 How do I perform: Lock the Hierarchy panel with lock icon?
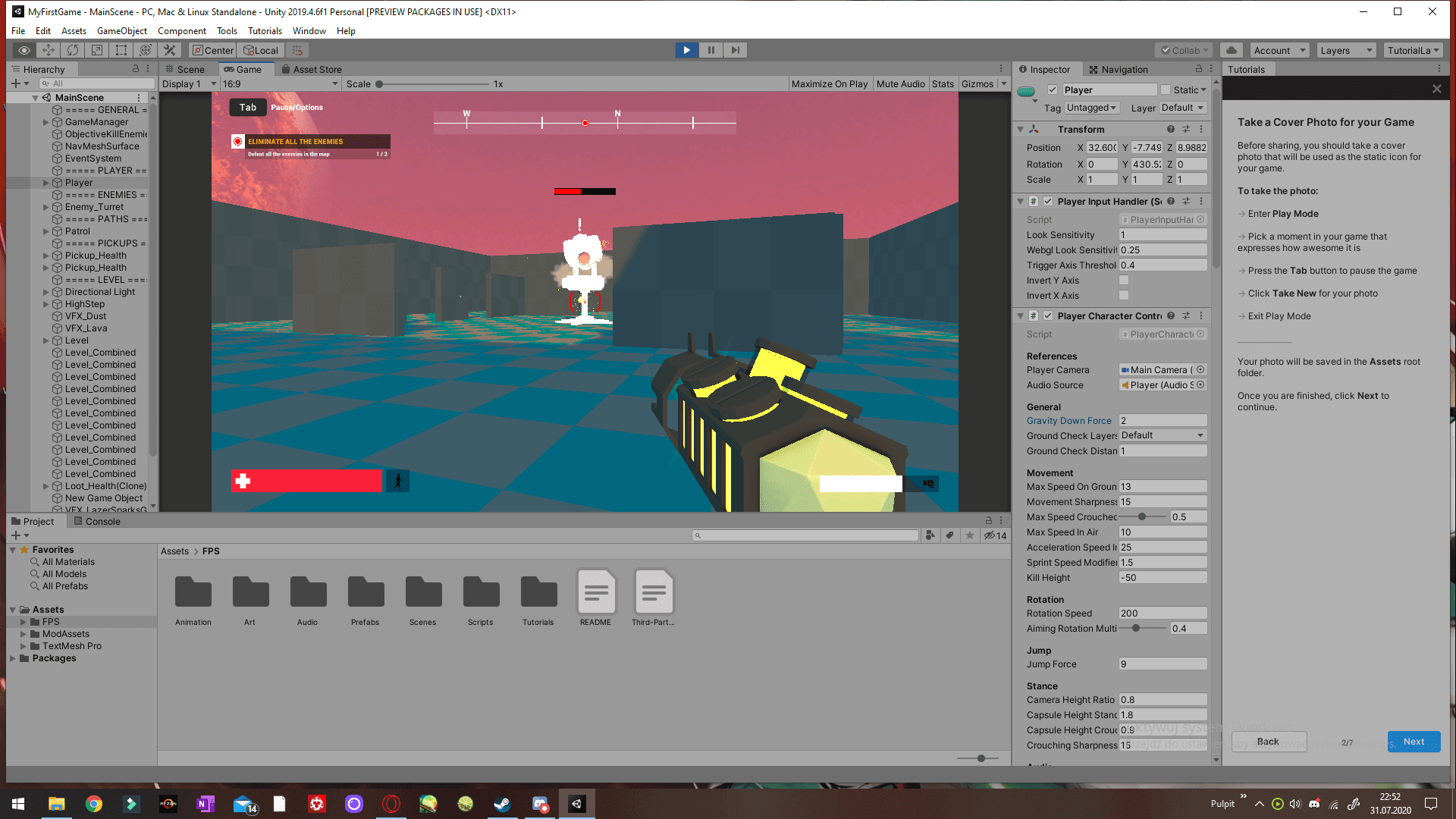pos(136,68)
